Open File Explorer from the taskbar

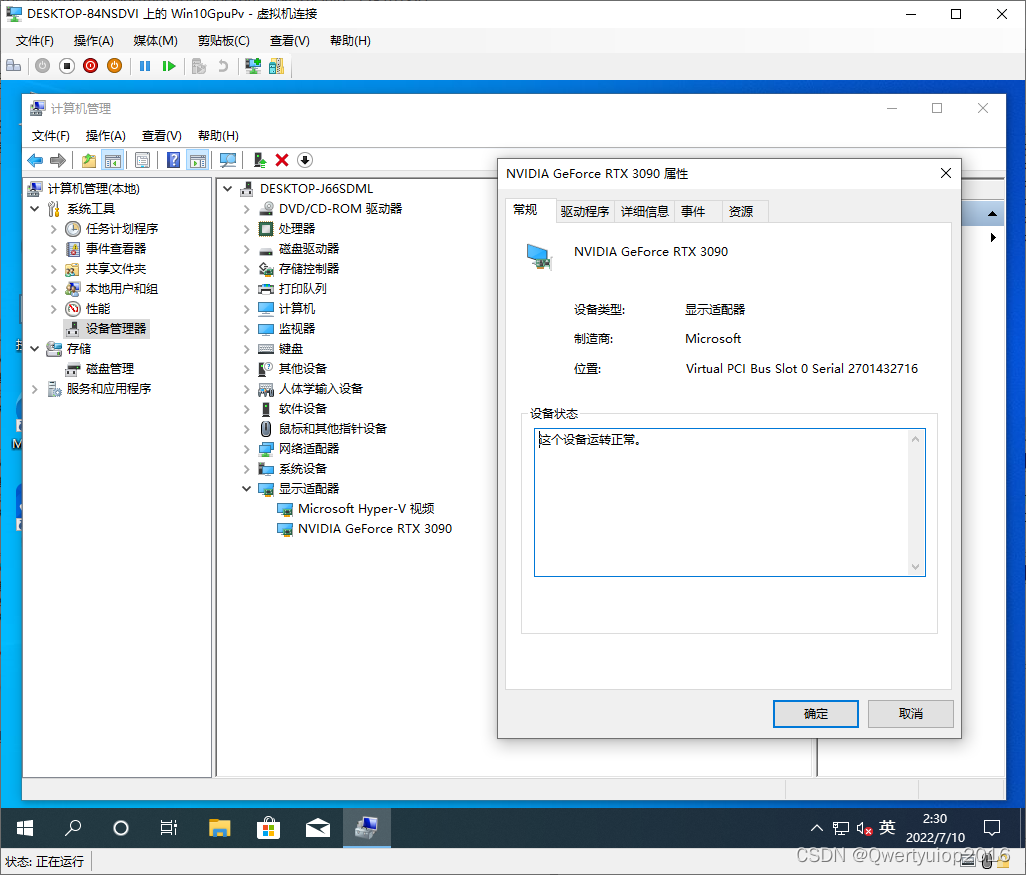220,829
